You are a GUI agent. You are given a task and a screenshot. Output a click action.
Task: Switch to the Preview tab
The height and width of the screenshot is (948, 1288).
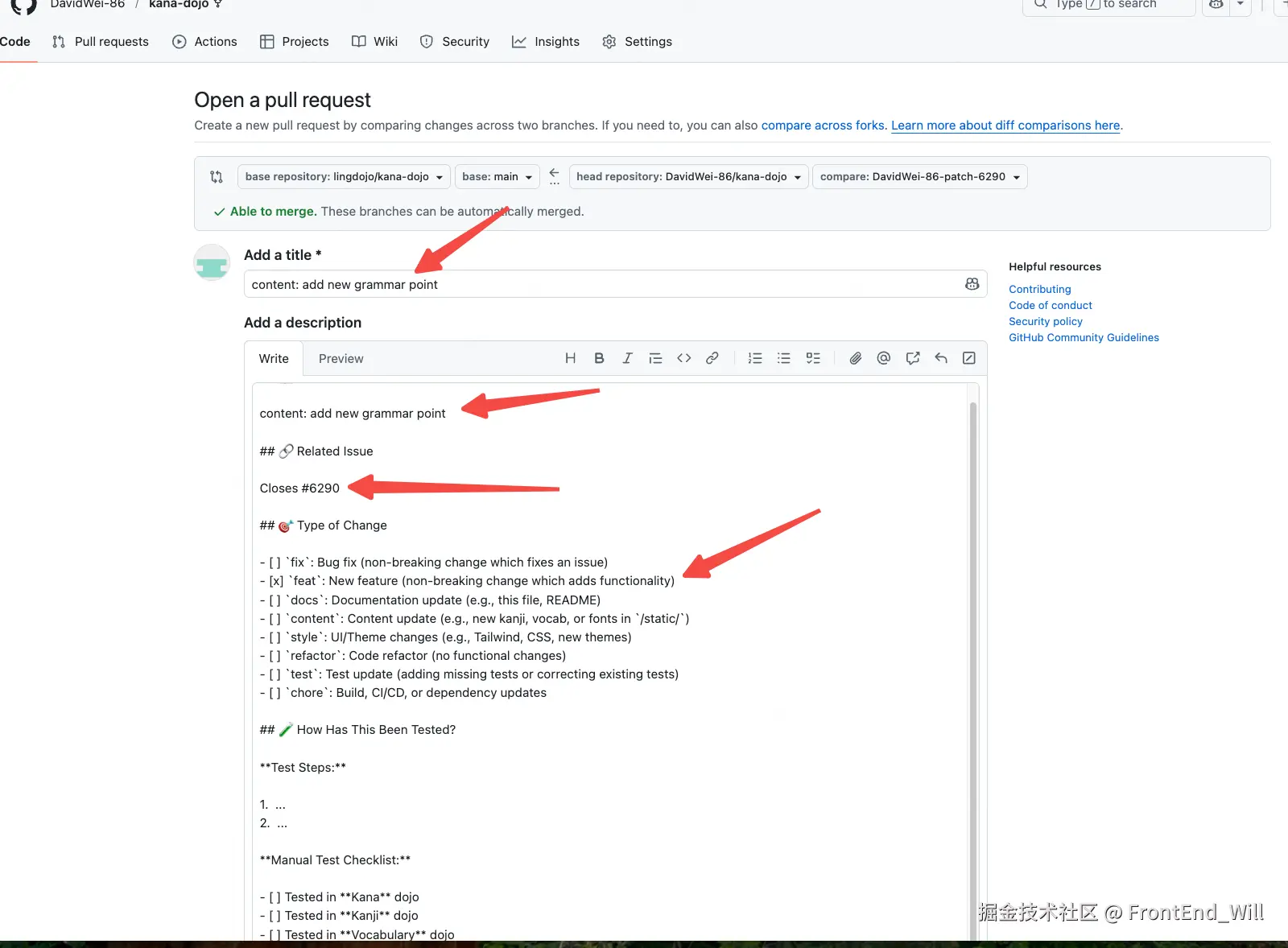click(341, 359)
